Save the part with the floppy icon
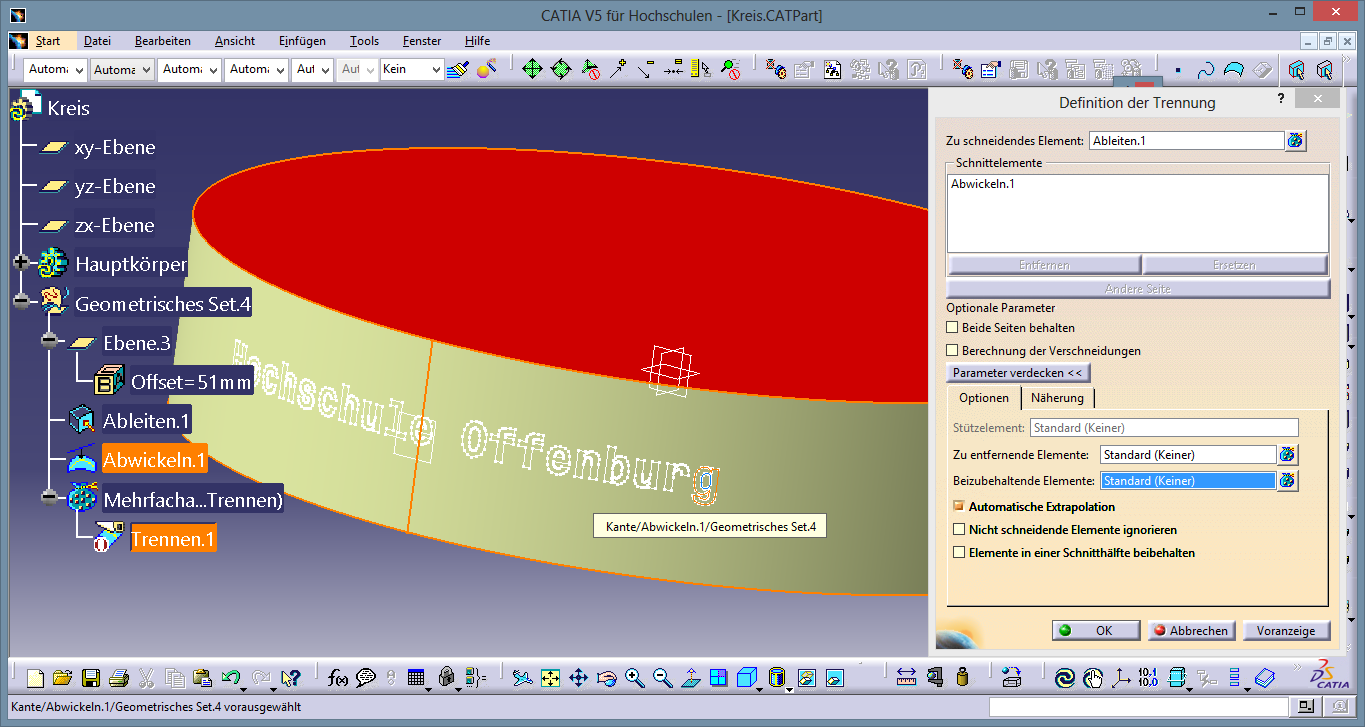The image size is (1365, 727). pos(90,678)
